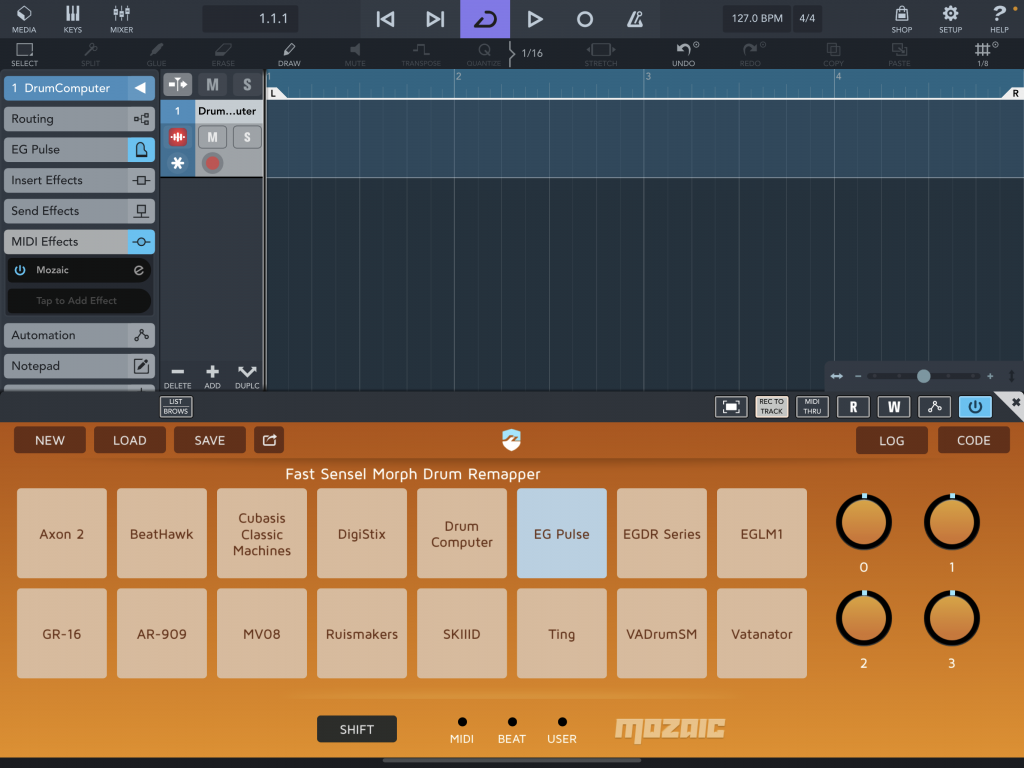Create a NEW Mozaic script
Screen dimensions: 1024x768
pos(50,440)
